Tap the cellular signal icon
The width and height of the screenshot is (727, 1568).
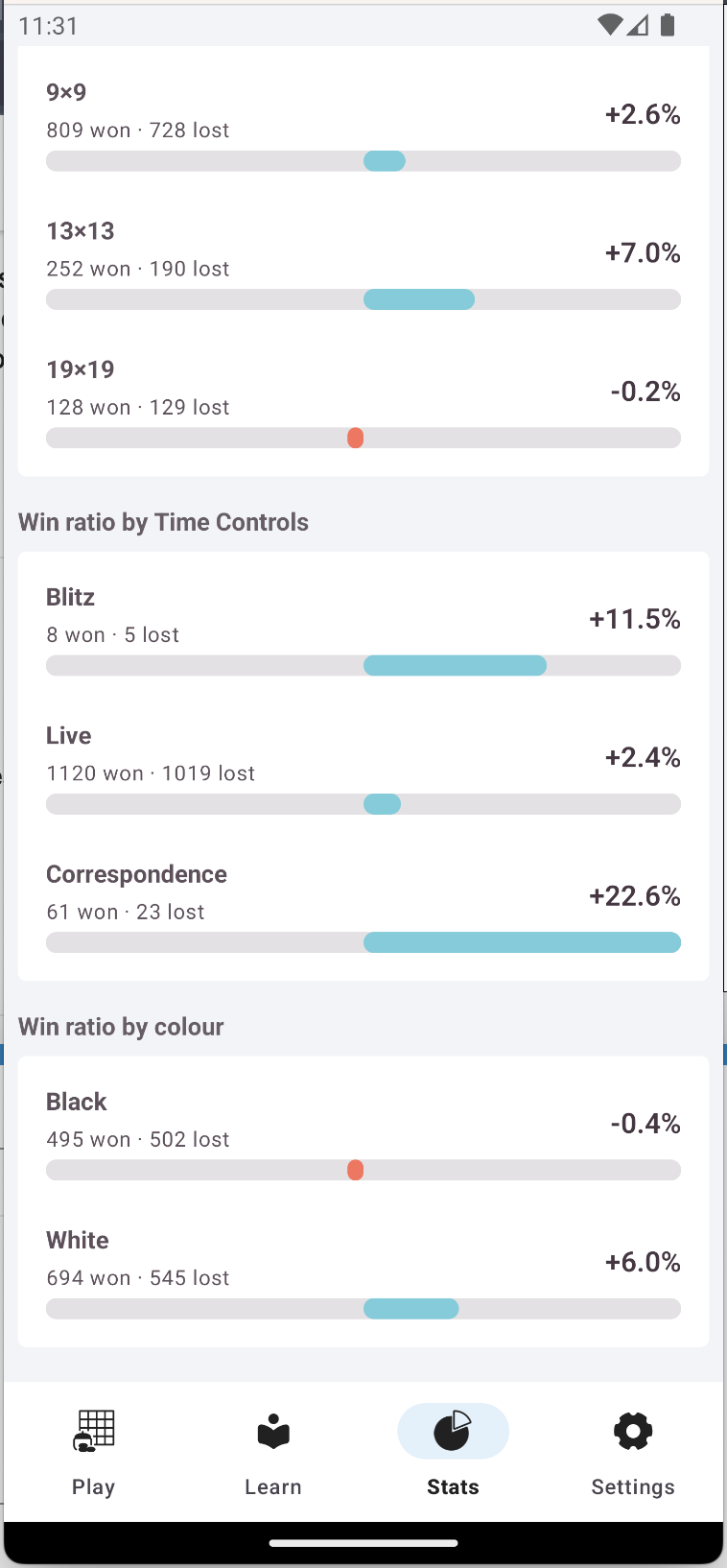click(638, 25)
